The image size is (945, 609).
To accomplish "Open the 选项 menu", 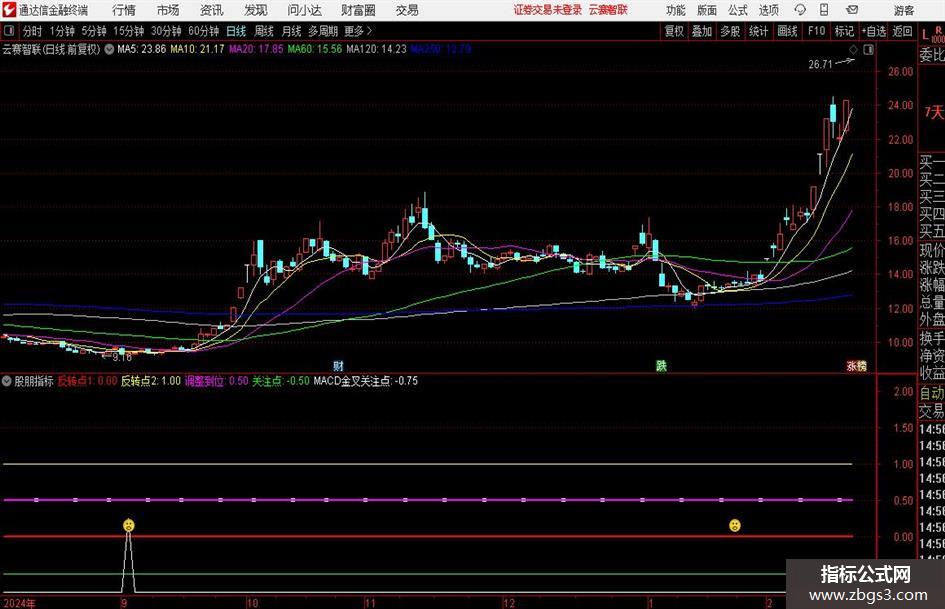I will (x=769, y=10).
